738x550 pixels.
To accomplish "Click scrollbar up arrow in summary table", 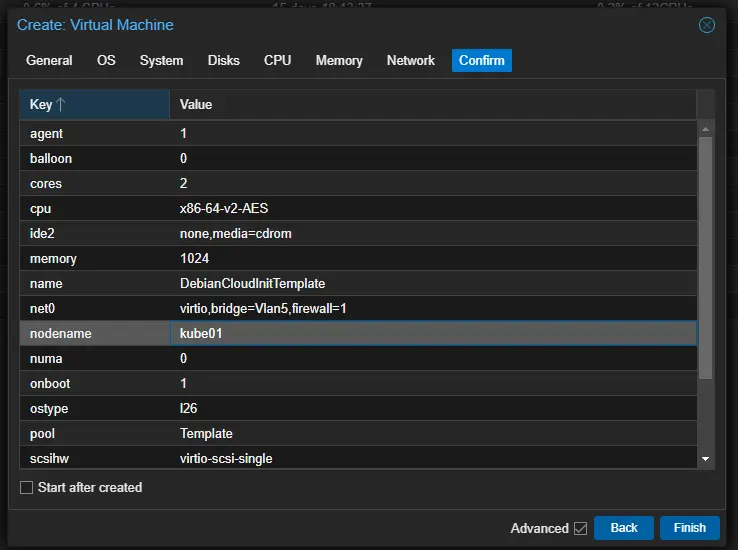I will [x=706, y=129].
